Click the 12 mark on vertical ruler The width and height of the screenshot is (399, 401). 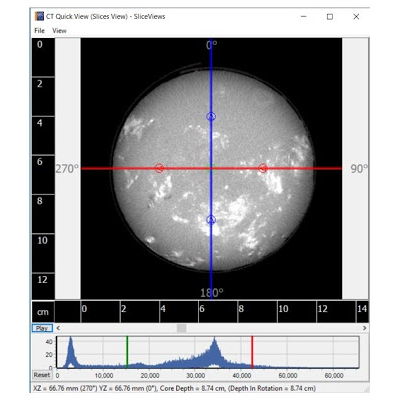[x=42, y=280]
